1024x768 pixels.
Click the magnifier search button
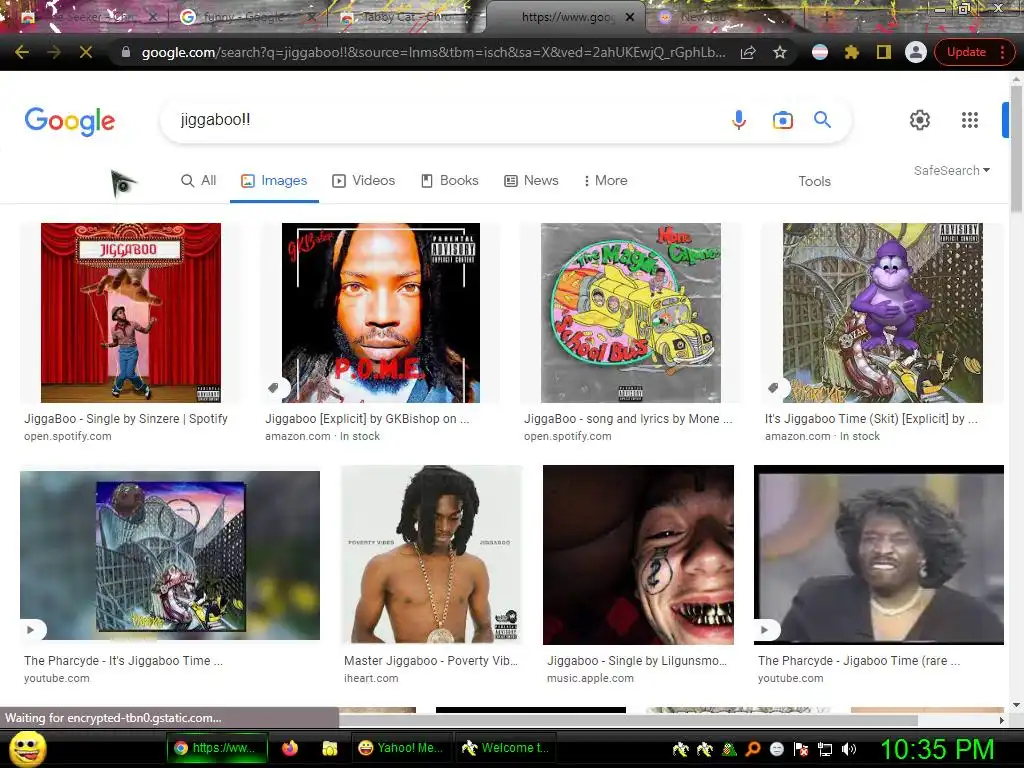(x=822, y=120)
